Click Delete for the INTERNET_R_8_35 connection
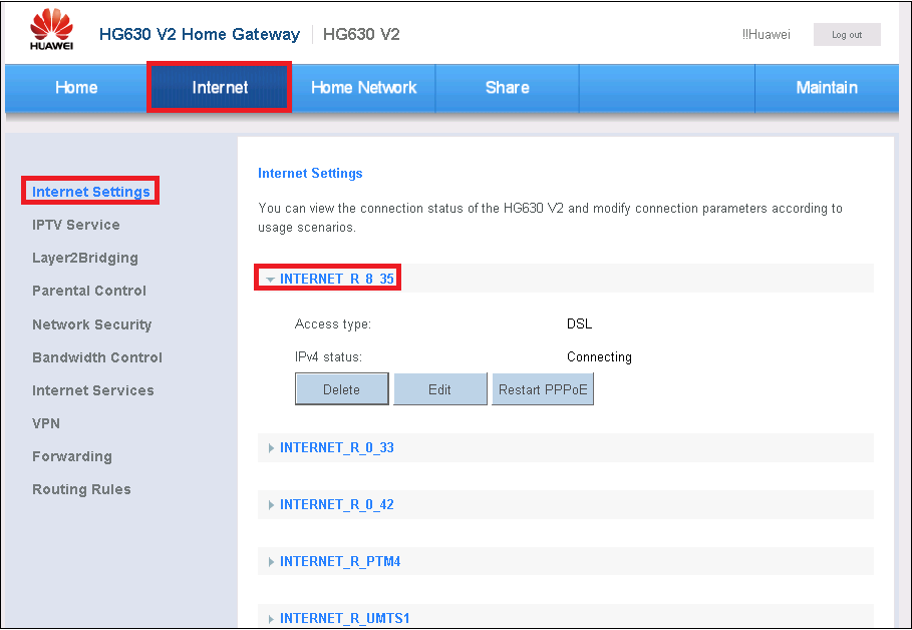 [x=341, y=390]
